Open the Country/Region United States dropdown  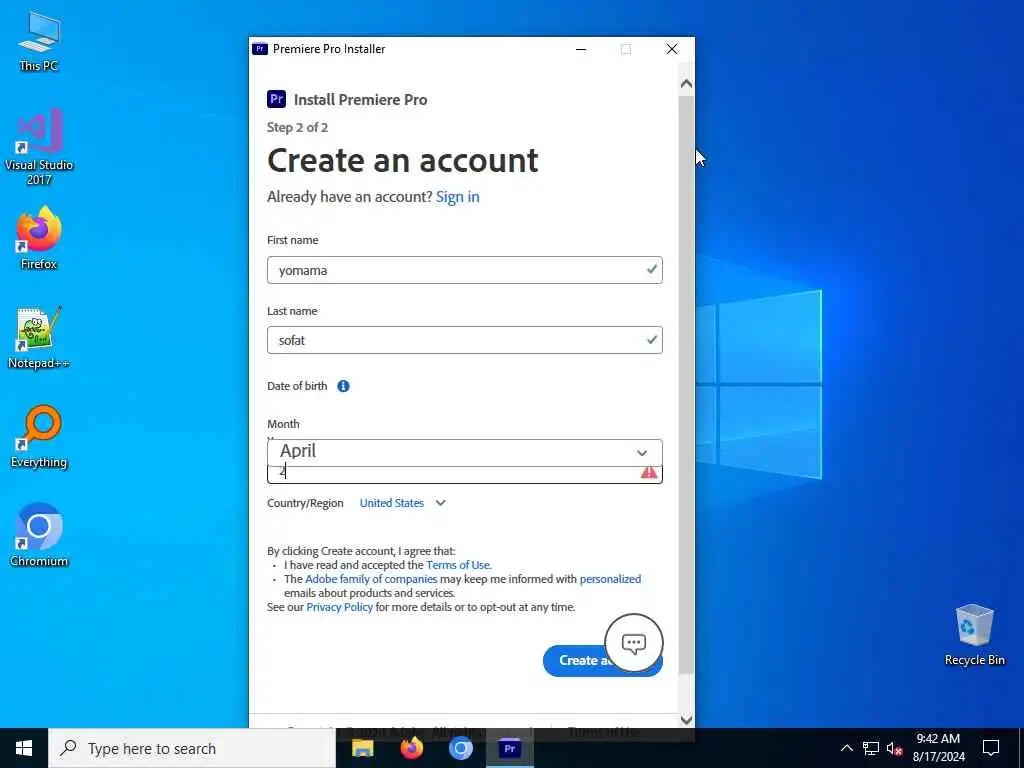coord(402,503)
